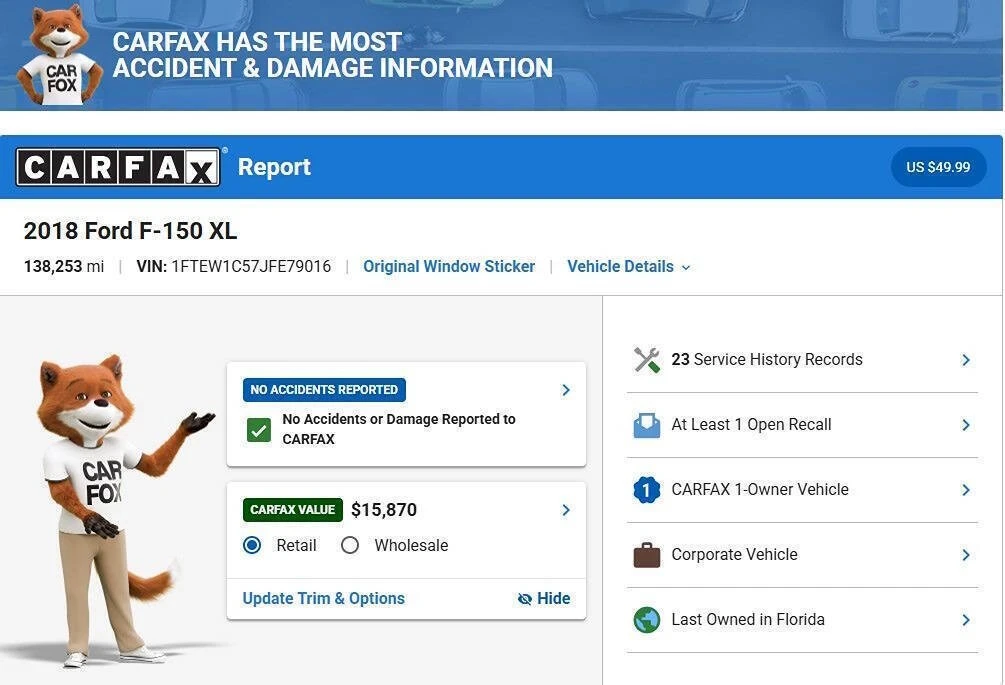Click the briefcase Corporate Vehicle icon

click(647, 555)
